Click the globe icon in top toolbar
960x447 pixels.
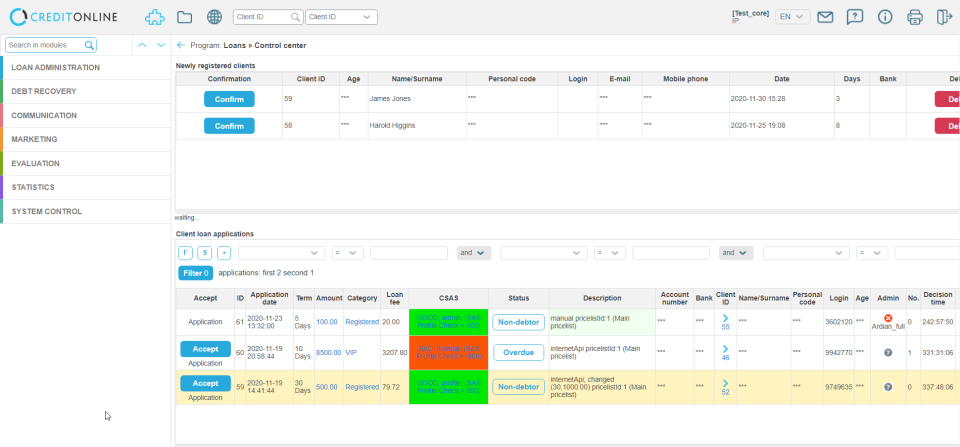pos(214,17)
